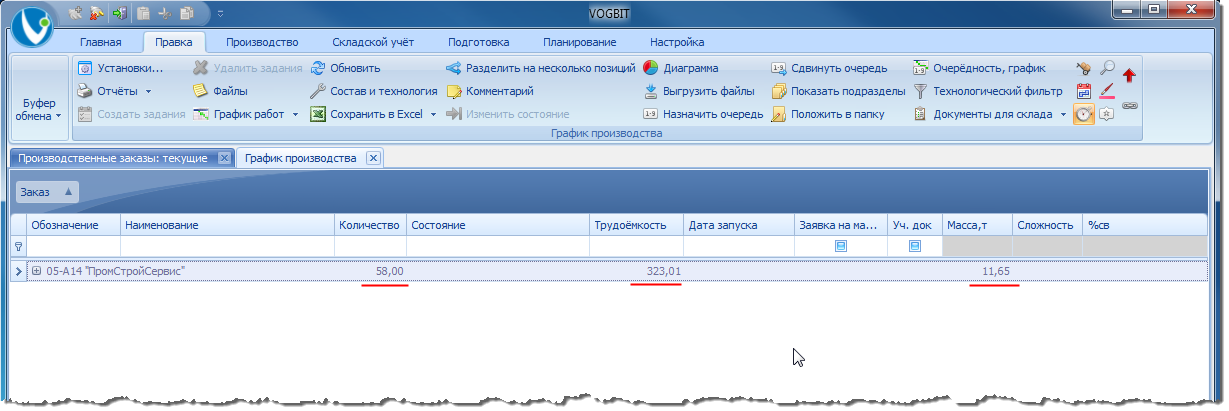Switch to the Главная ribbon tab

pos(101,42)
